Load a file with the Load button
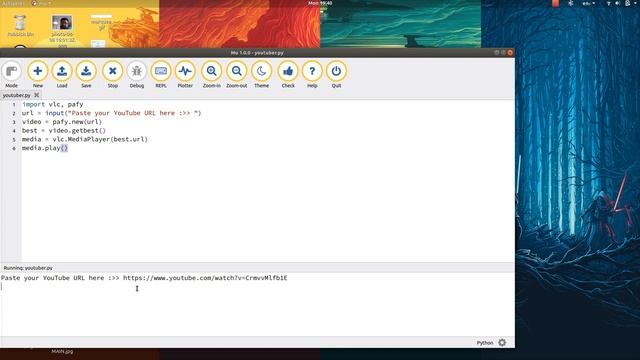The height and width of the screenshot is (360, 640). pos(62,74)
